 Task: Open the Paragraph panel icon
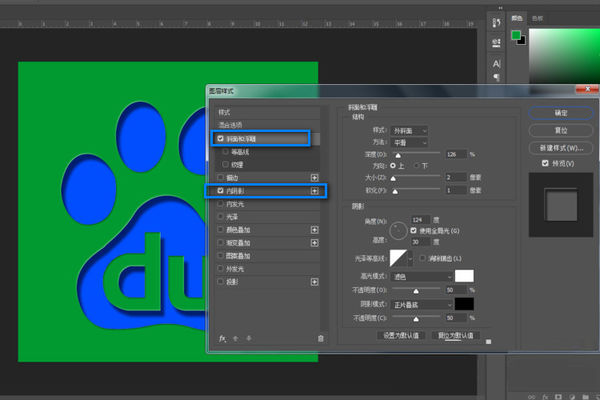[x=496, y=78]
